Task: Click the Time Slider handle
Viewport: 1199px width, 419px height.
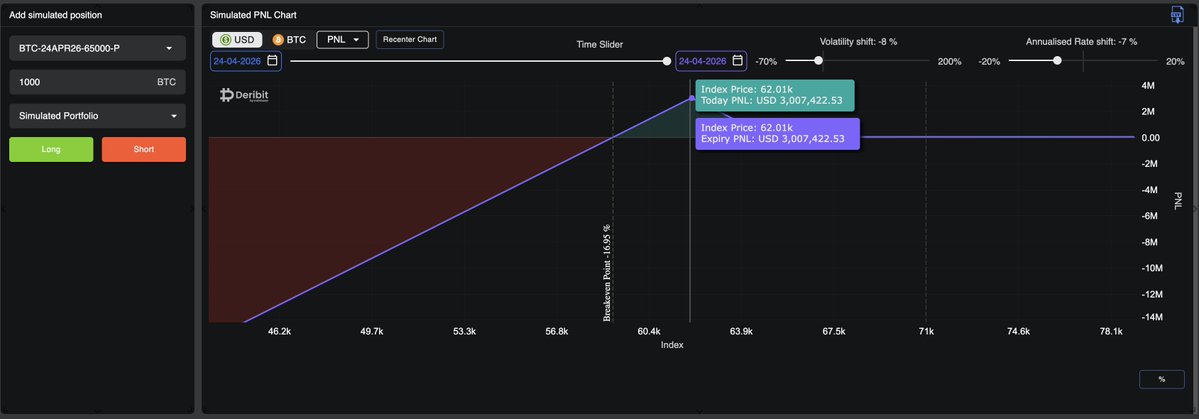Action: [x=667, y=61]
